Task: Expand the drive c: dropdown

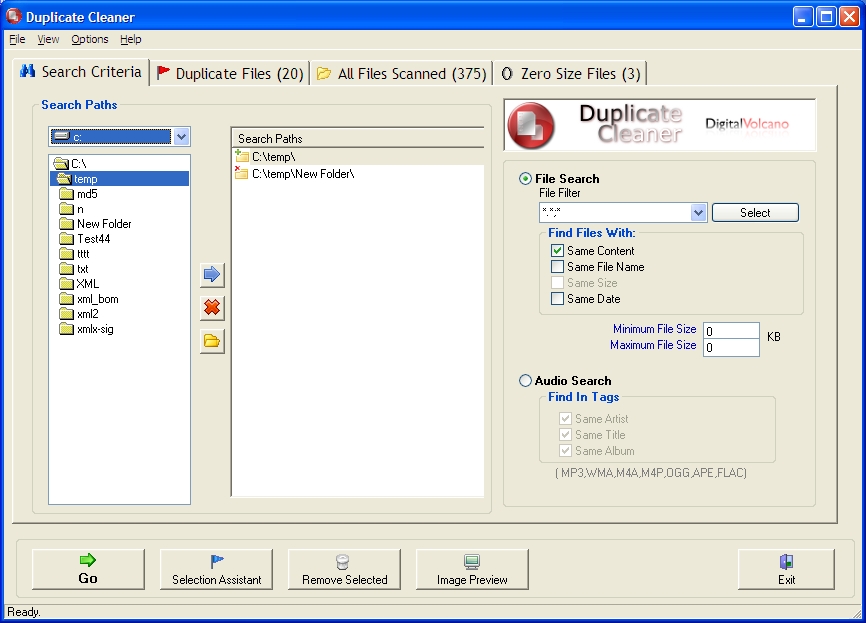Action: [x=181, y=137]
